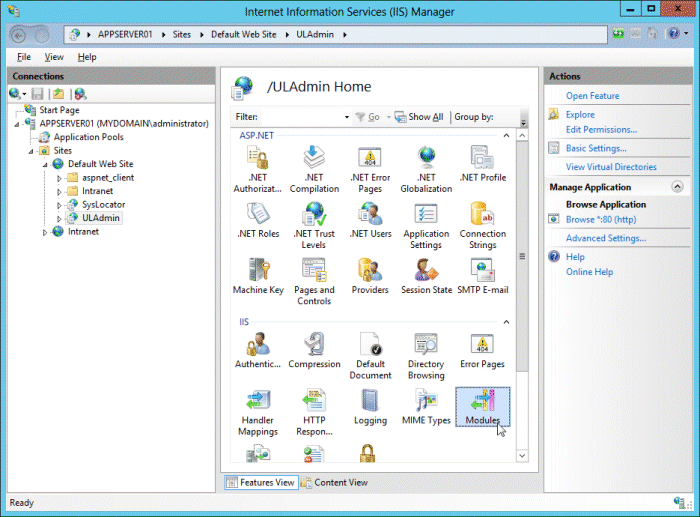
Task: Select Default Web Site in breadcrumb path
Action: pos(244,34)
